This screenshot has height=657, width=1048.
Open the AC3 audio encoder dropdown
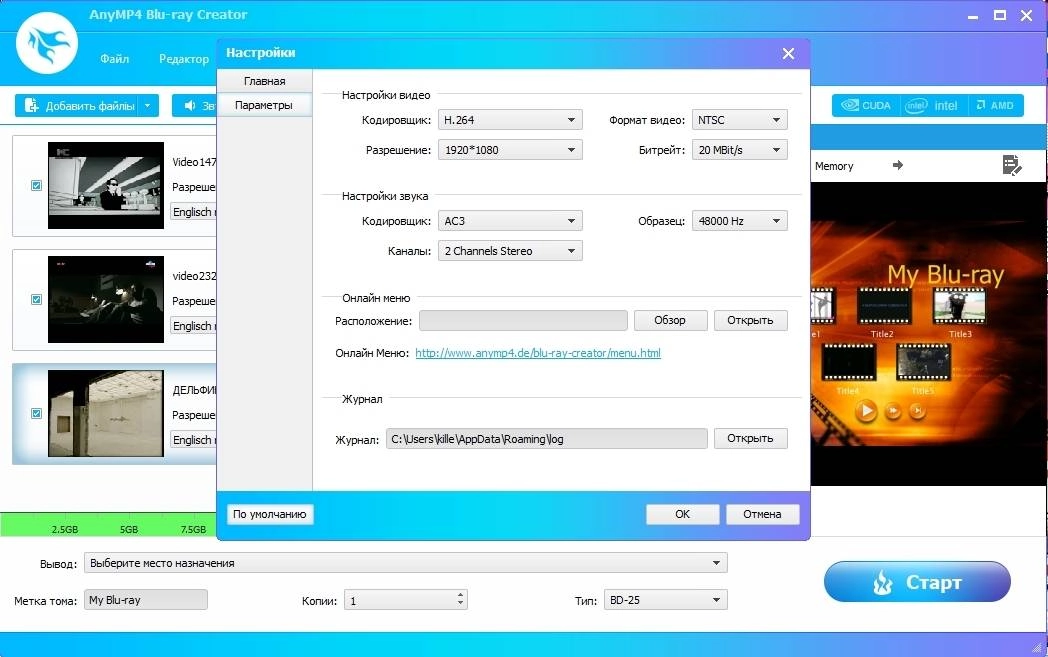coord(510,221)
